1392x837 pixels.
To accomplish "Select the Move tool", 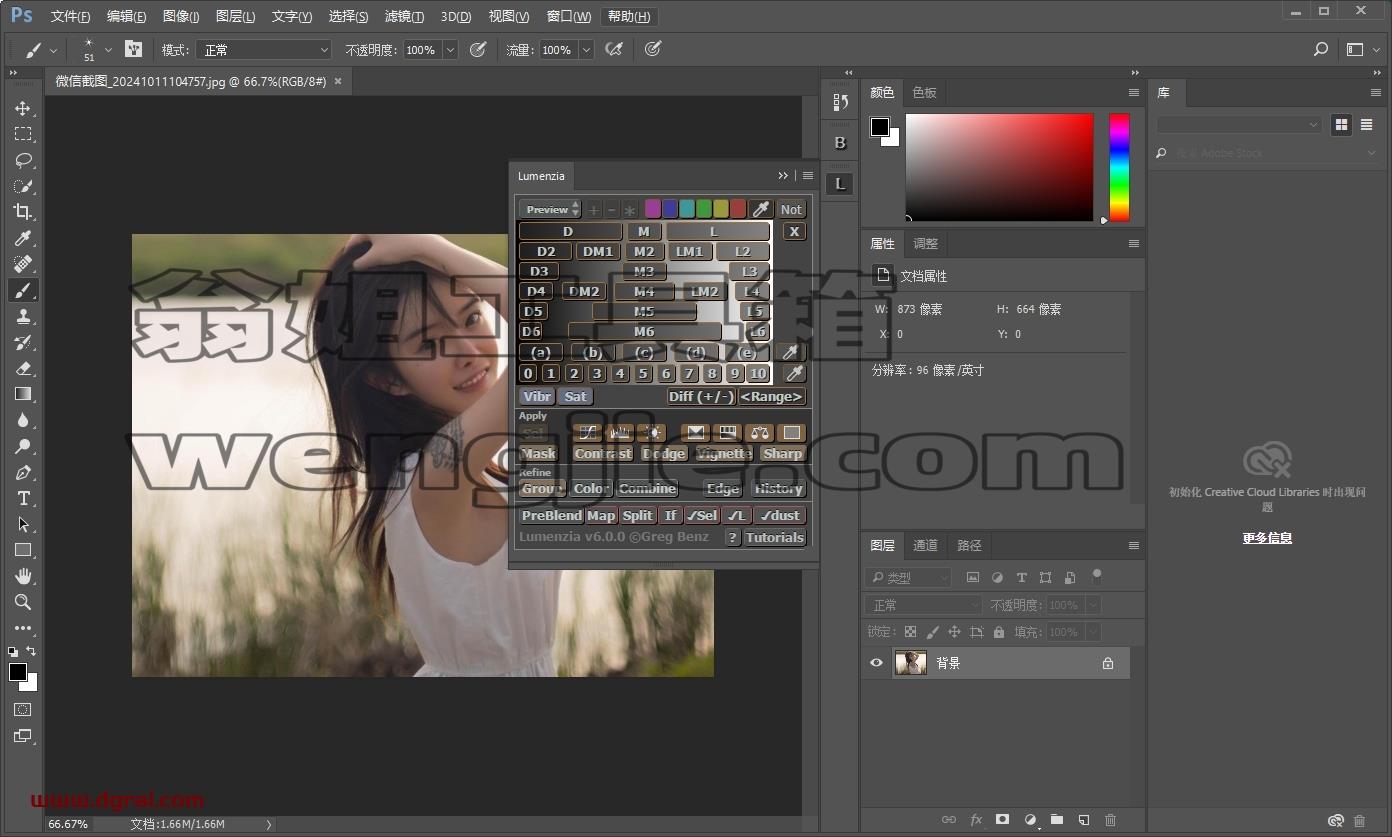I will (x=22, y=108).
